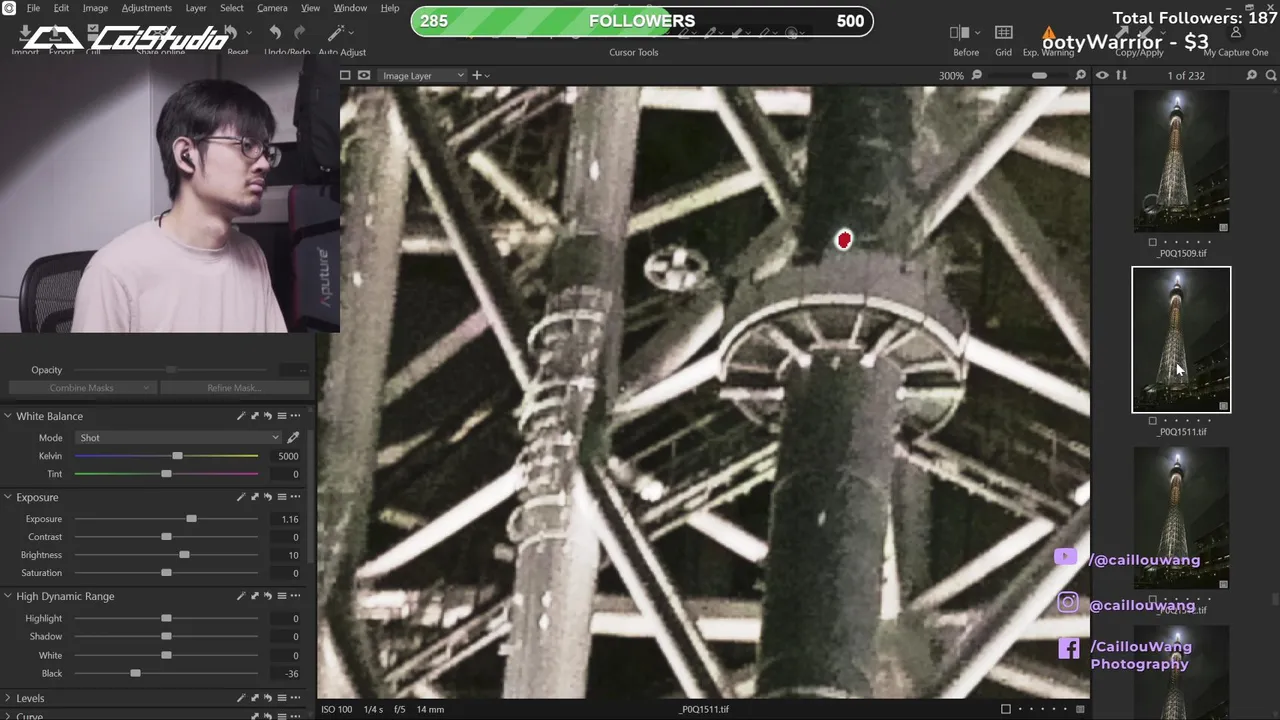Click the Exp. Warning button
Viewport: 1280px width, 720px height.
pyautogui.click(x=1048, y=40)
